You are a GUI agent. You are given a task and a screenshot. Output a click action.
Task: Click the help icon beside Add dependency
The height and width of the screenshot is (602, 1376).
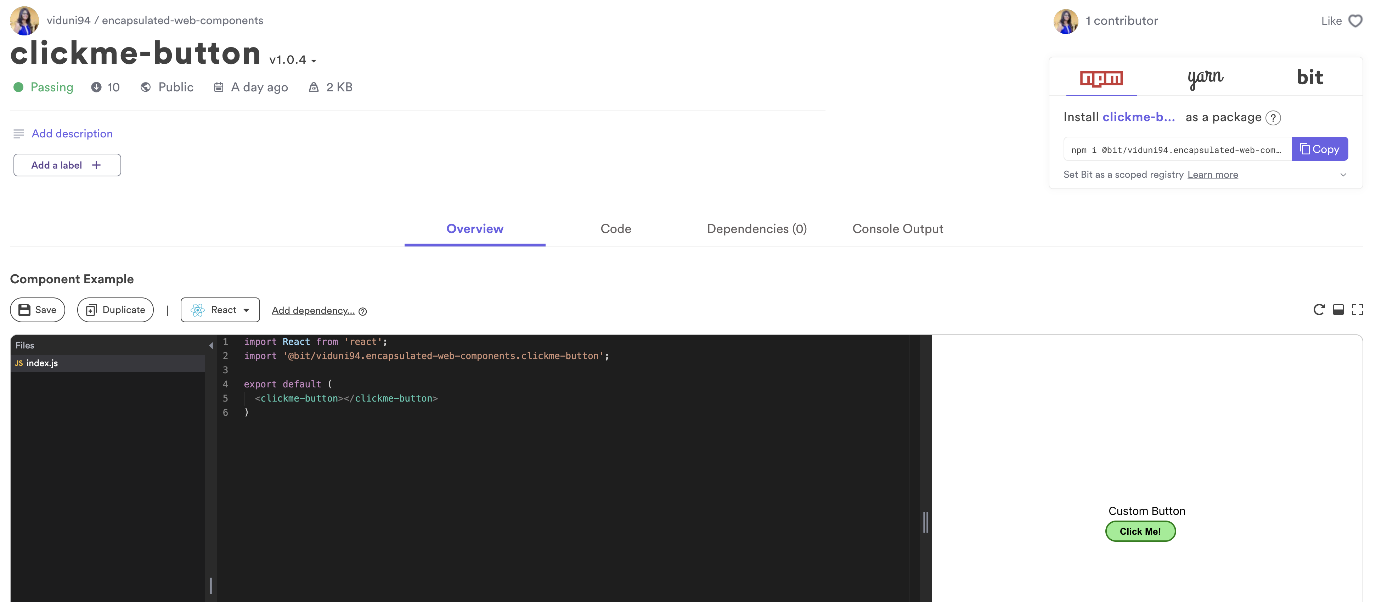click(x=363, y=311)
